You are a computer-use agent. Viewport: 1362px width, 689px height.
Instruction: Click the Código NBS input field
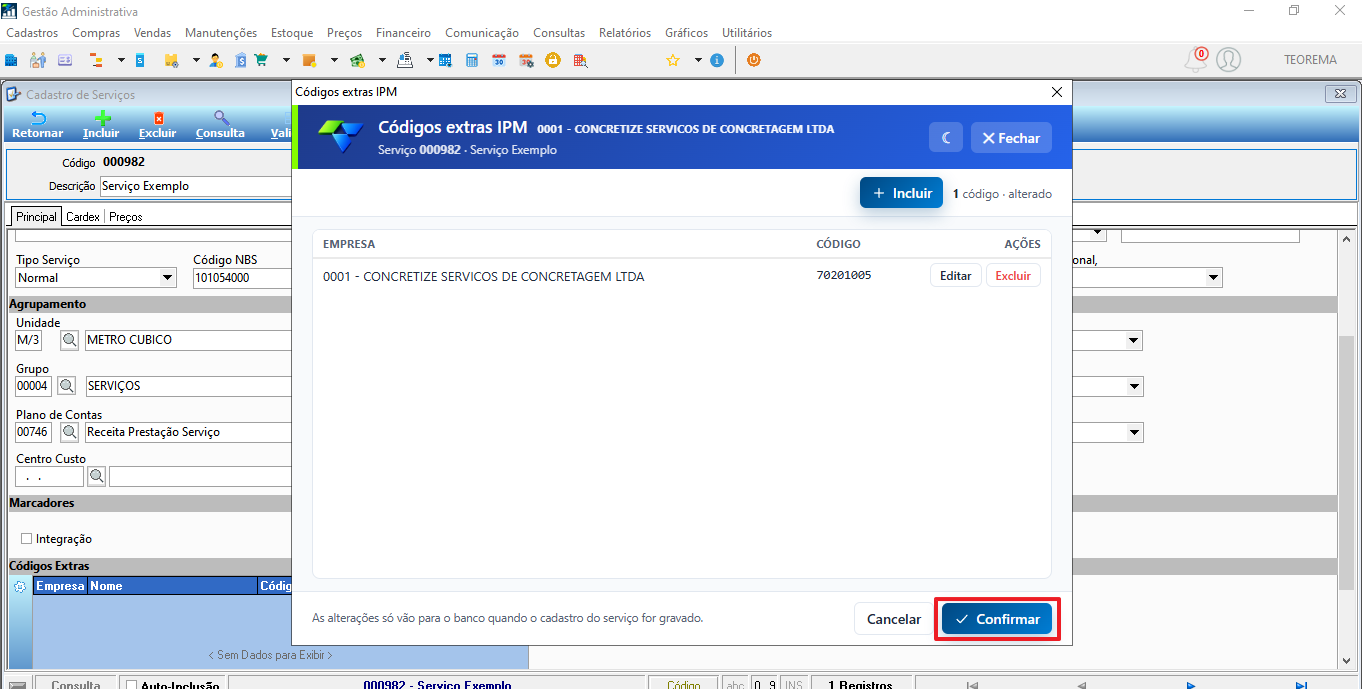click(242, 278)
